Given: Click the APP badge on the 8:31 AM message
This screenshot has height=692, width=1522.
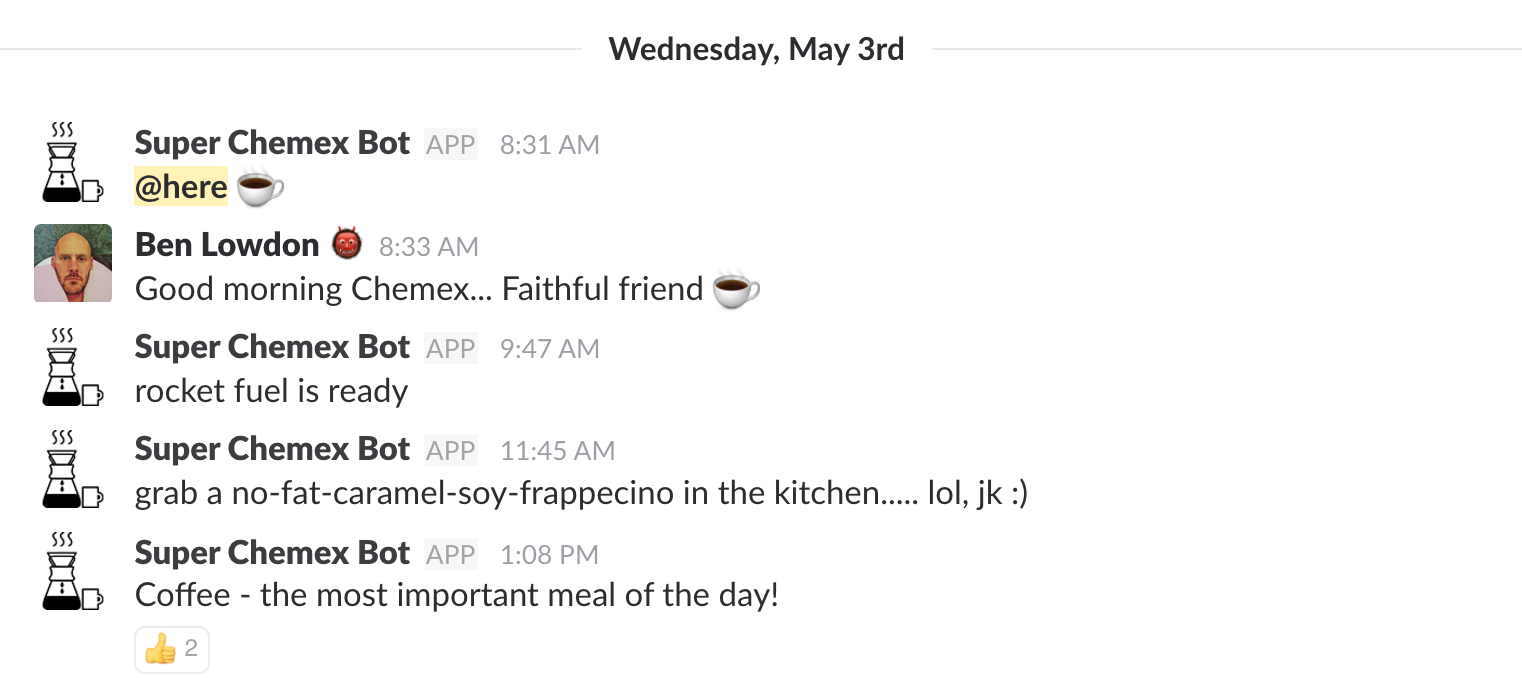Looking at the screenshot, I should coord(450,144).
